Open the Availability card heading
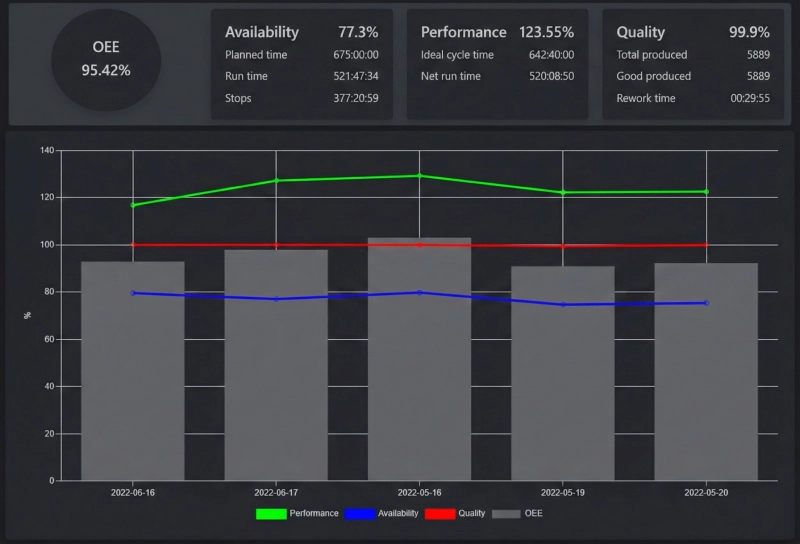 pos(262,32)
